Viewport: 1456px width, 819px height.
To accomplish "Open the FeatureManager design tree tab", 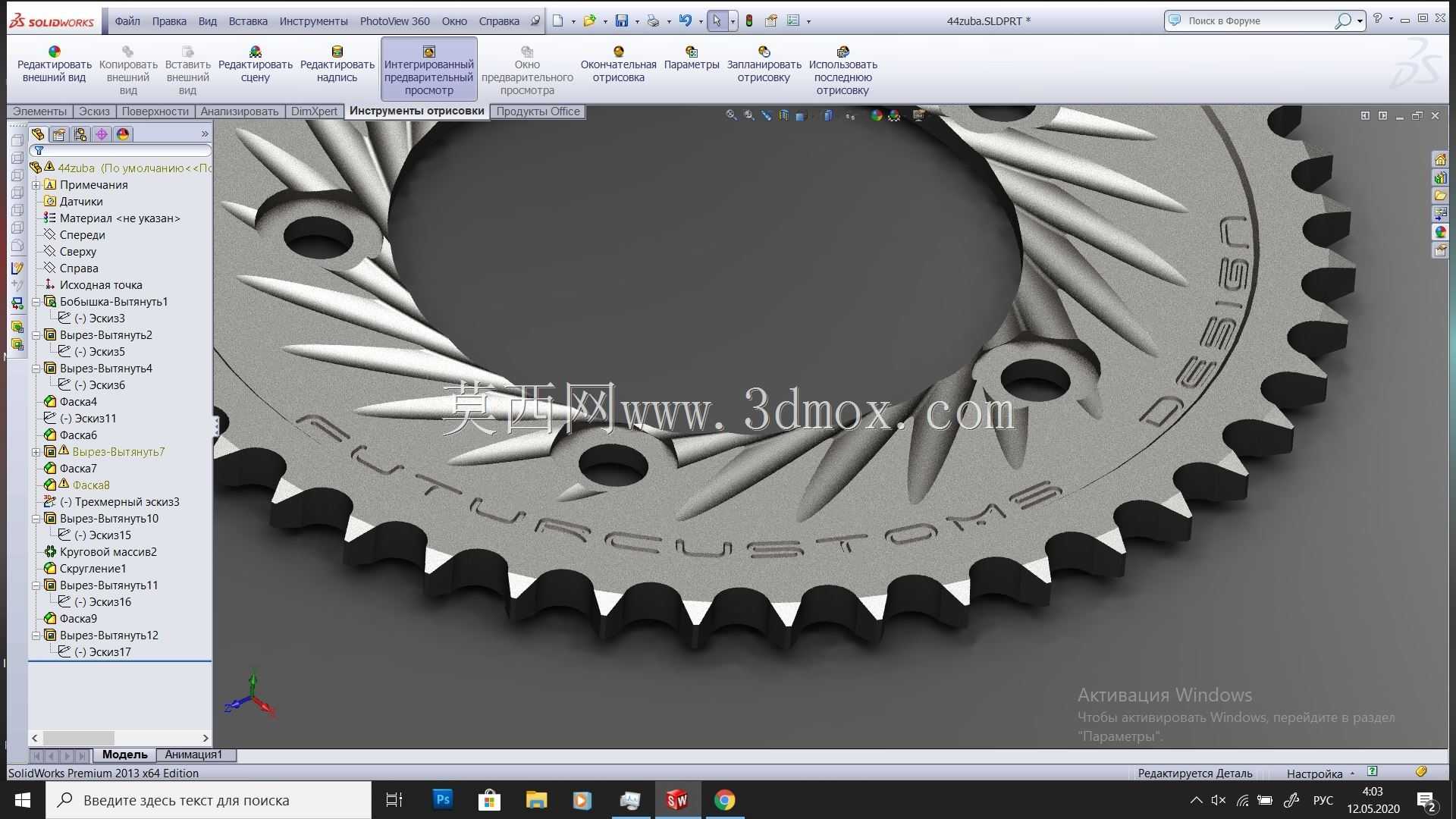I will [x=38, y=134].
